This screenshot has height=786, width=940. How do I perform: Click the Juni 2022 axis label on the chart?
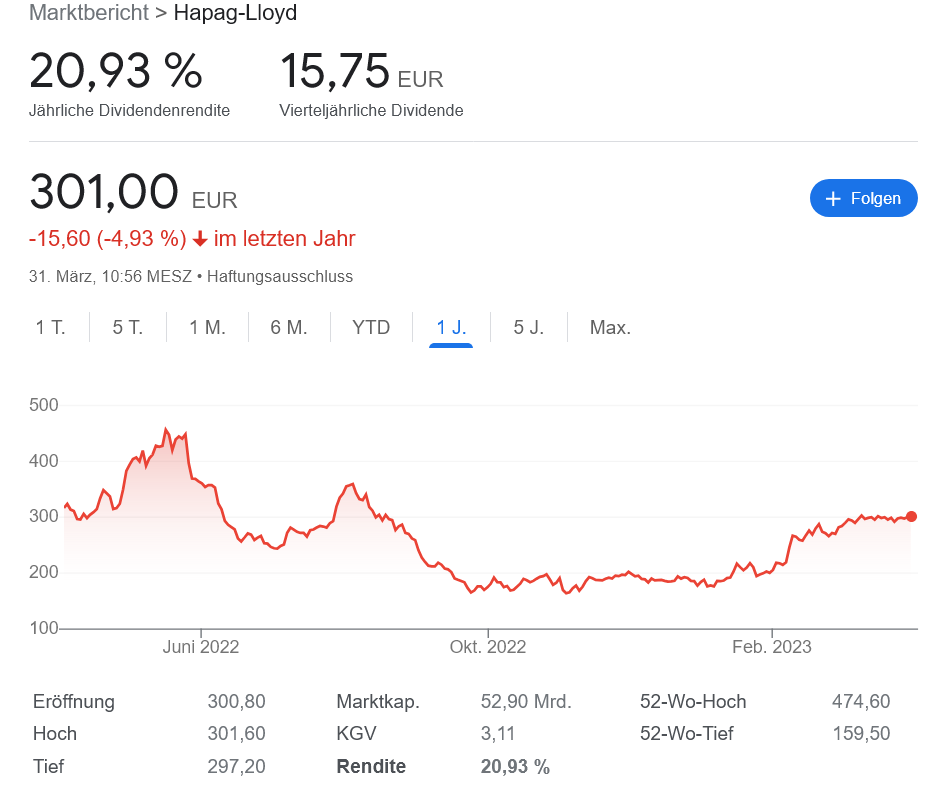pyautogui.click(x=200, y=647)
